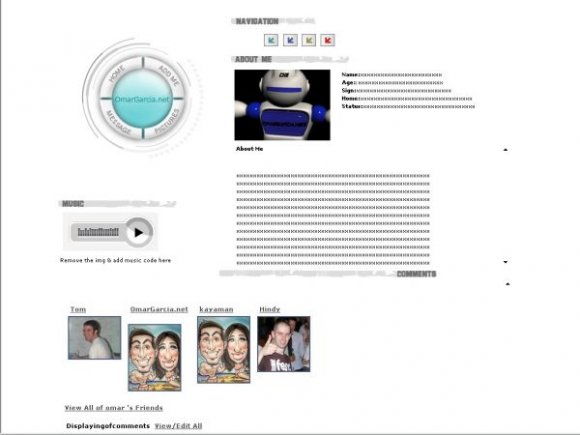This screenshot has height=435, width=580.
Task: Click the red navigation arrow icon
Action: click(328, 40)
